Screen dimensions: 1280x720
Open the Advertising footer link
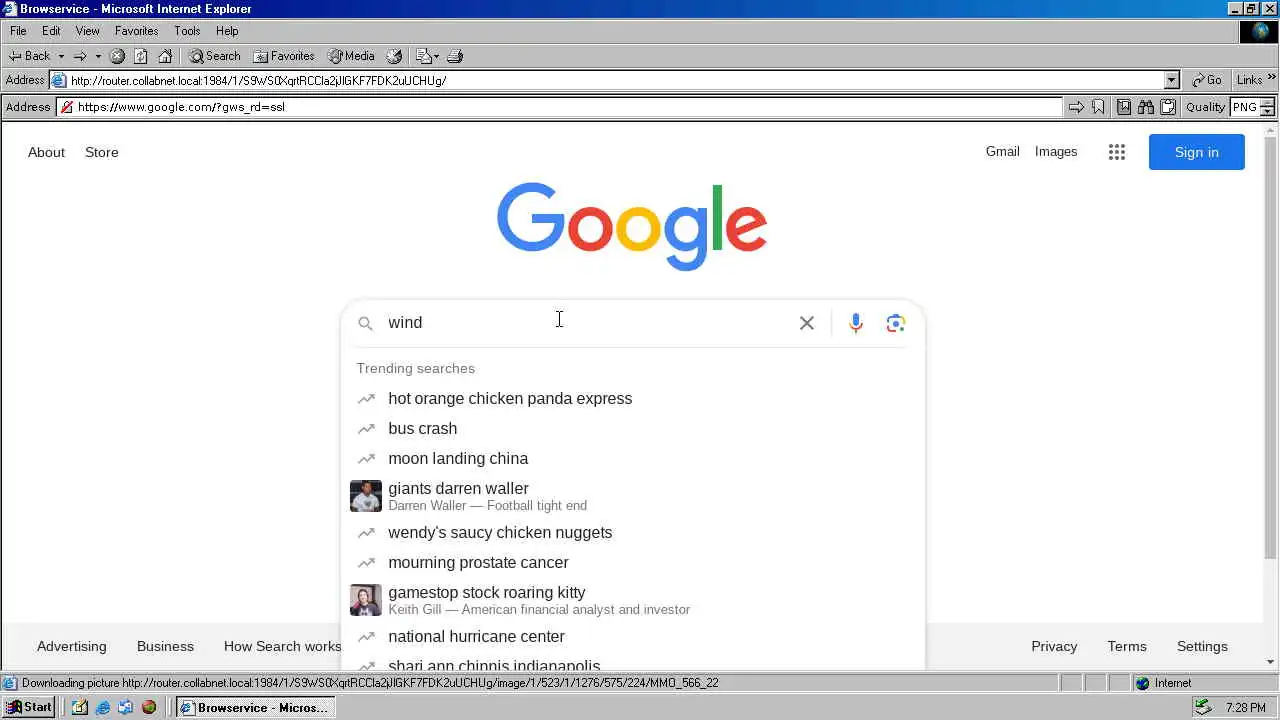pos(71,646)
